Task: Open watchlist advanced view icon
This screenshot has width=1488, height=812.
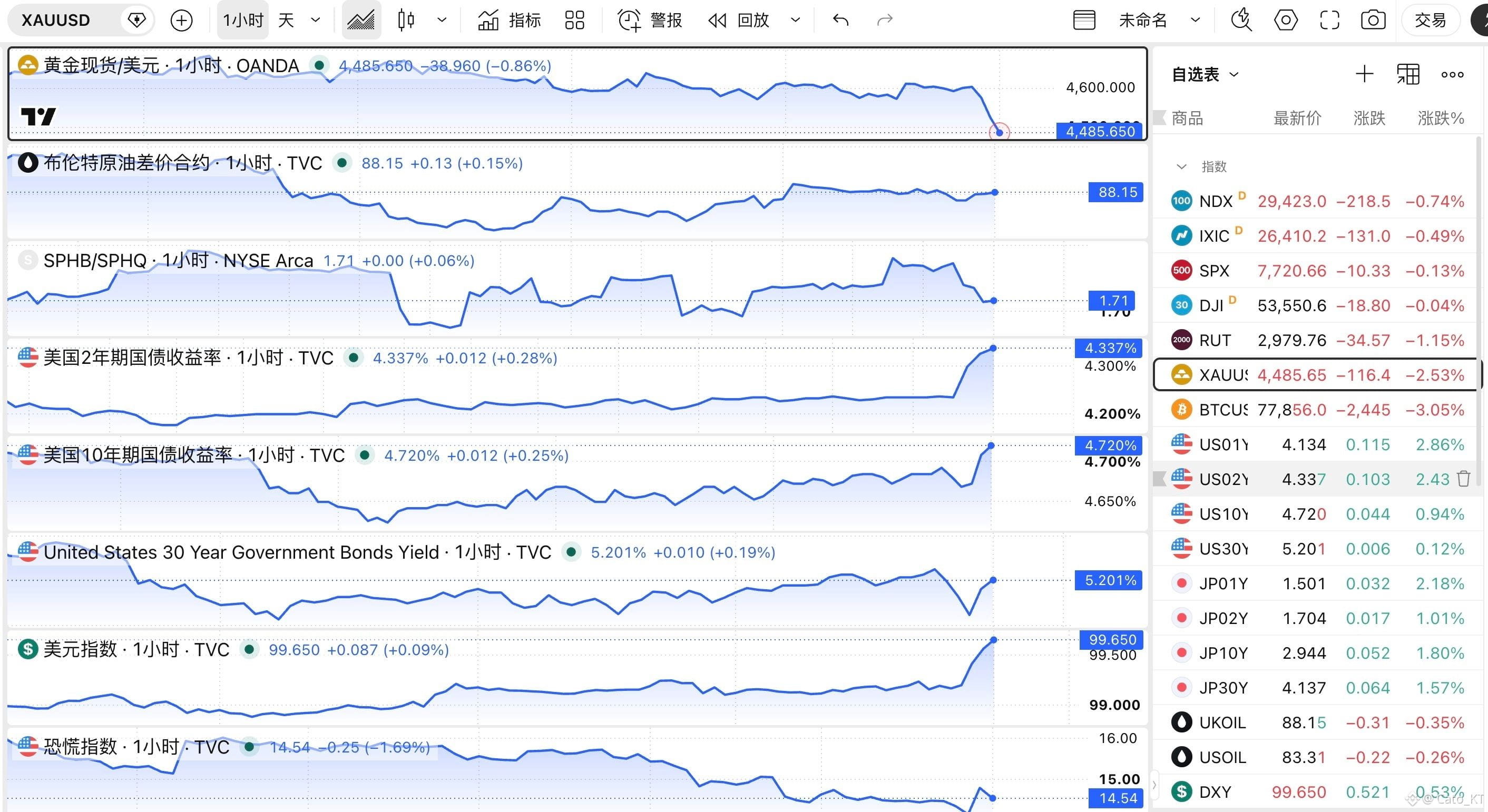Action: [x=1408, y=74]
